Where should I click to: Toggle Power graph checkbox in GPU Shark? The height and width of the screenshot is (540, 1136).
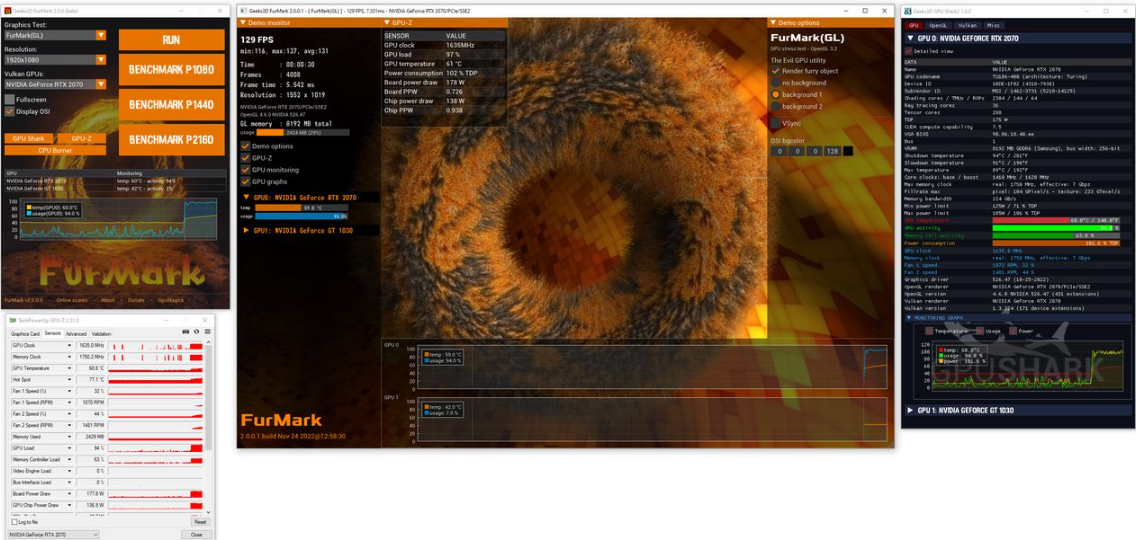pos(1012,331)
